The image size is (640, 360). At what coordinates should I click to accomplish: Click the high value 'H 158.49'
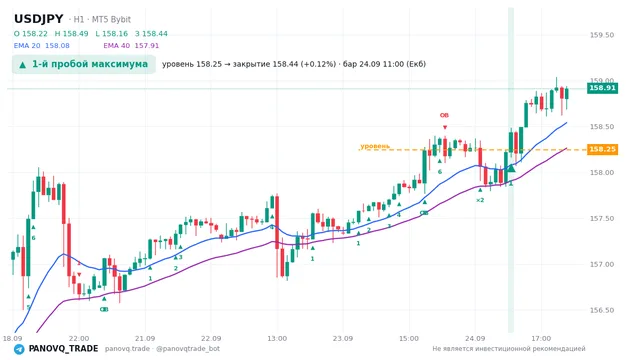[x=71, y=34]
